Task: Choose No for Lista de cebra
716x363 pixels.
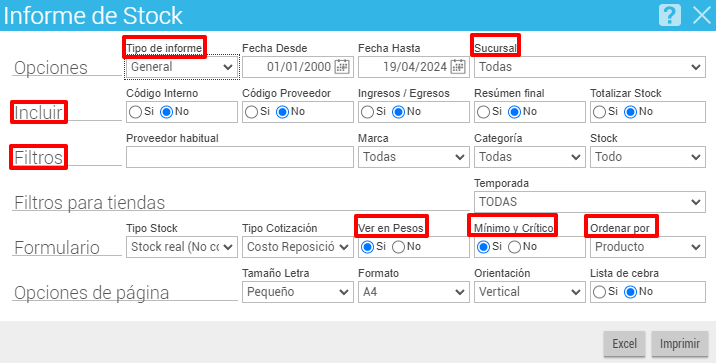Action: pos(631,292)
